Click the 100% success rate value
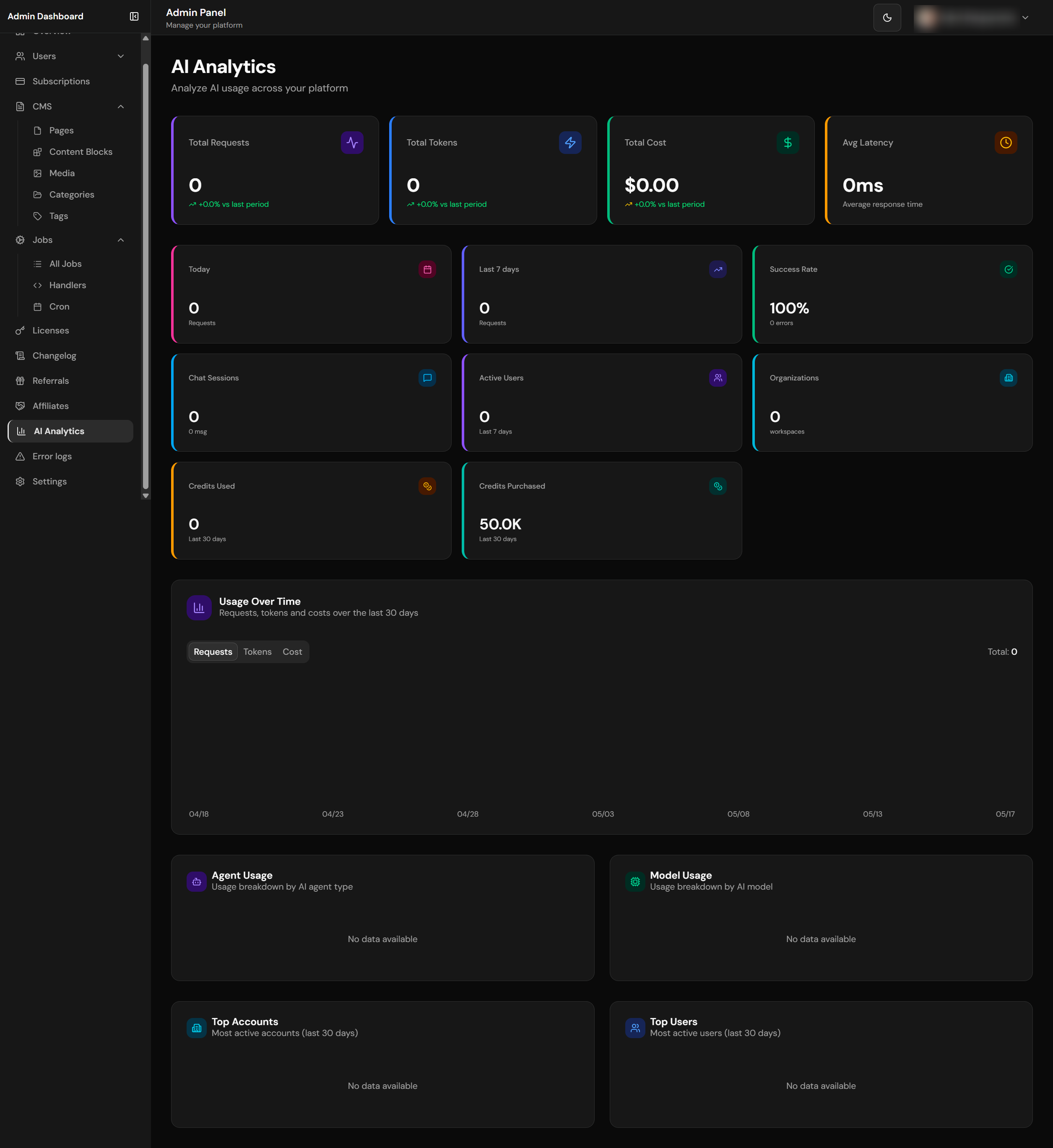The height and width of the screenshot is (1148, 1053). 789,308
